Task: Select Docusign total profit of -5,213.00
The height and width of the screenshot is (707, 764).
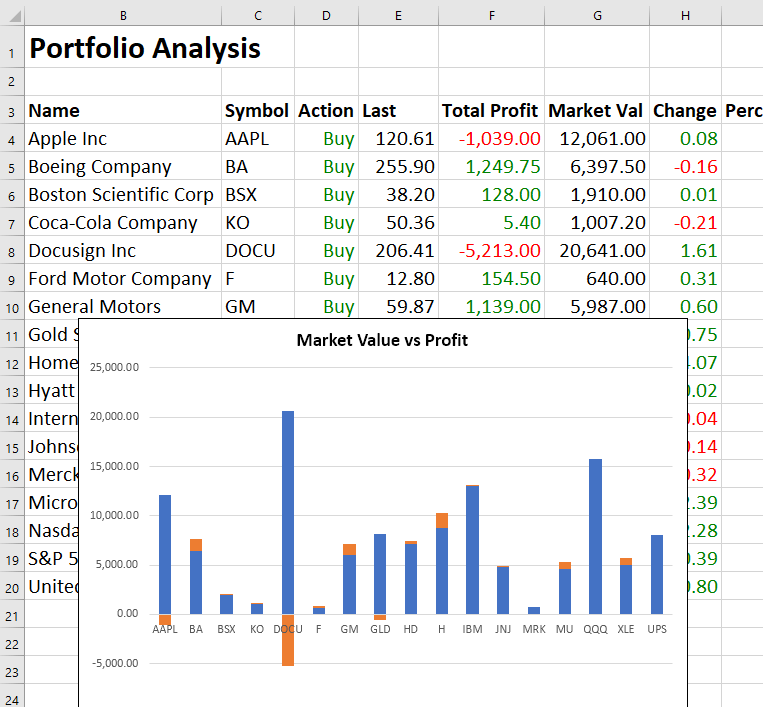Action: click(x=500, y=251)
